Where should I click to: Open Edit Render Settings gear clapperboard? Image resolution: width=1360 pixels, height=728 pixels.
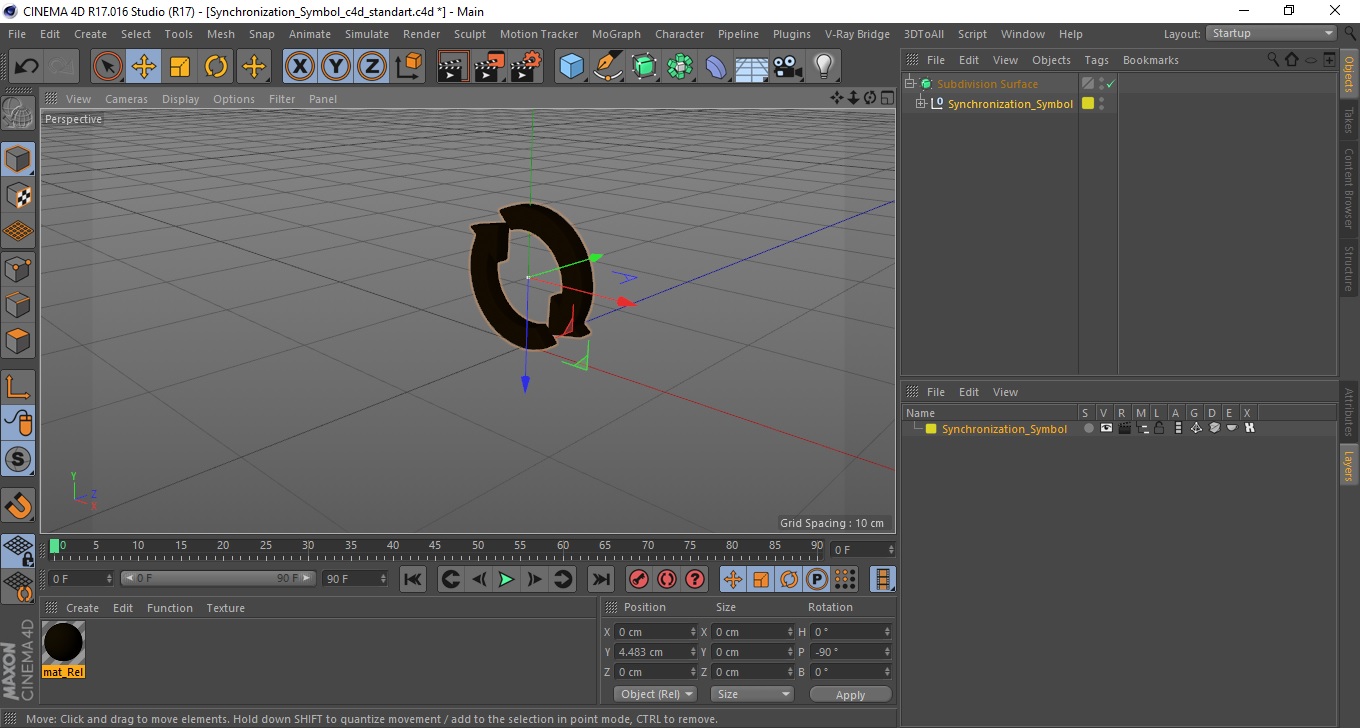click(x=525, y=67)
